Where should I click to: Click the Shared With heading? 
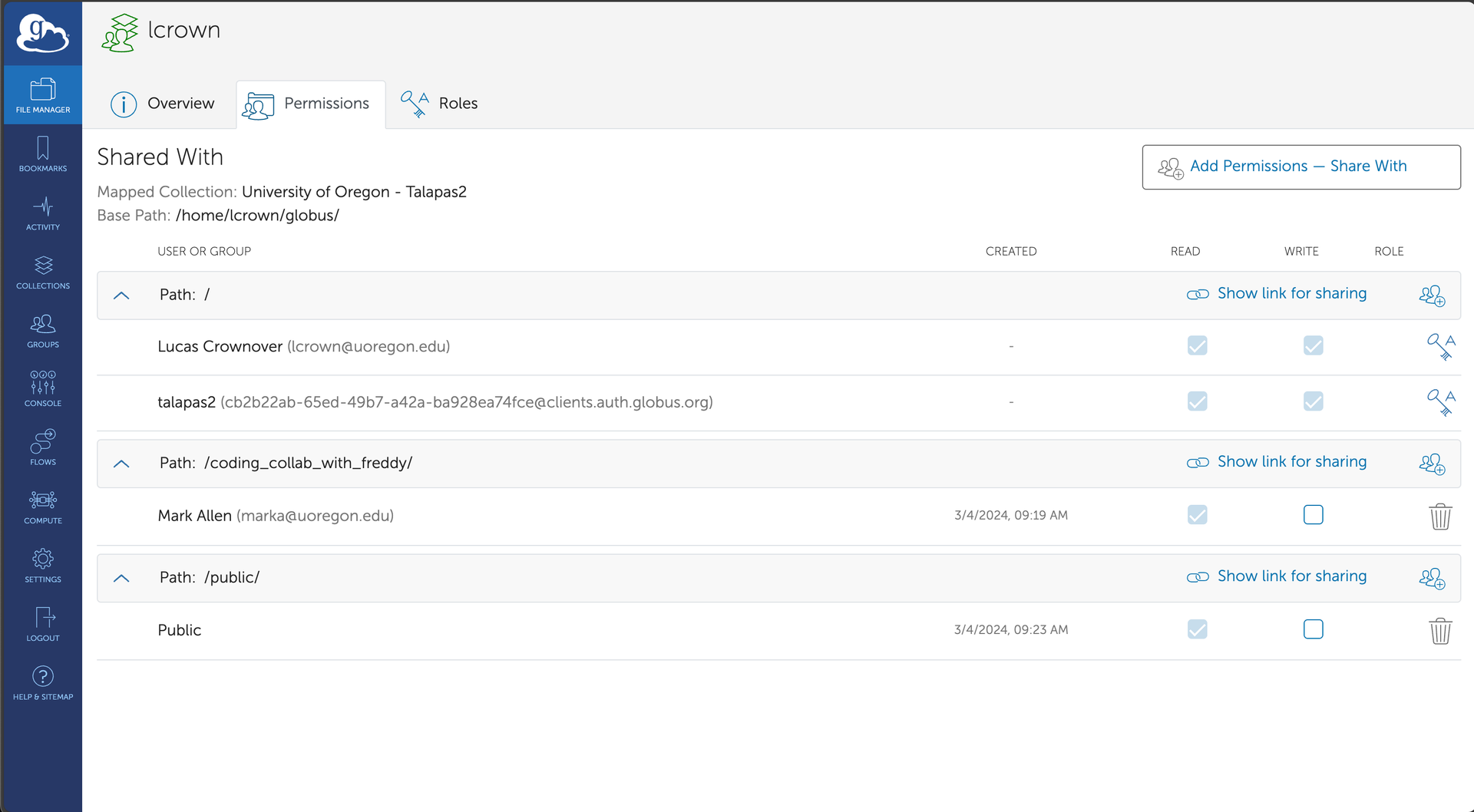(x=160, y=157)
